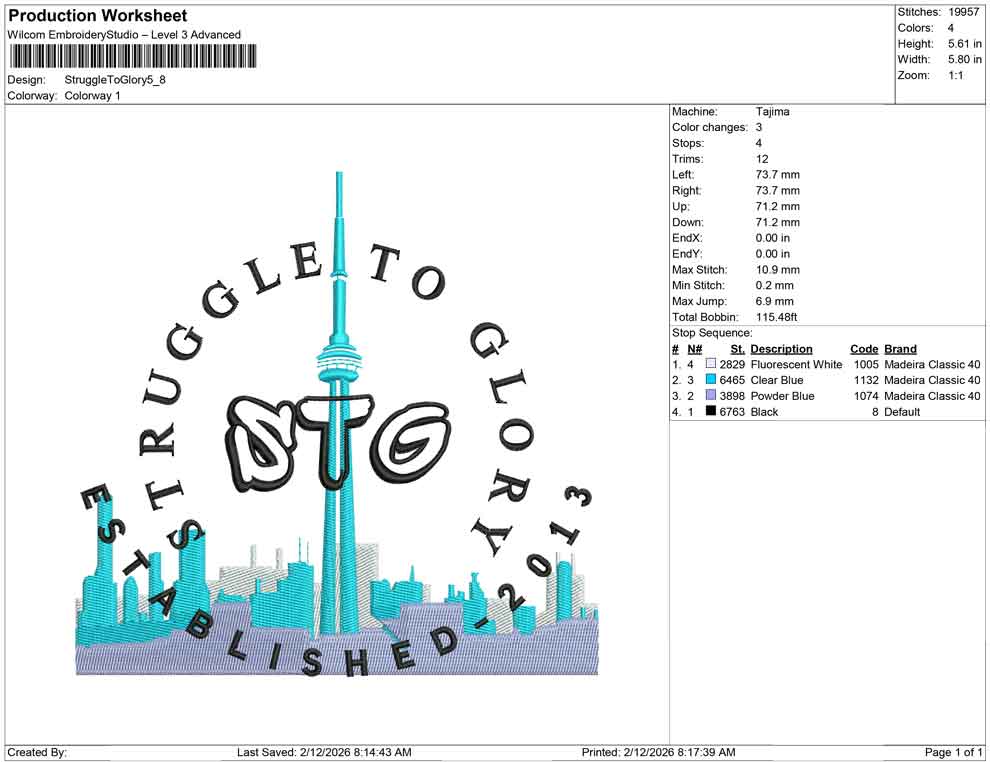This screenshot has width=990, height=762.
Task: Click the 'Code' column header
Action: tap(864, 349)
